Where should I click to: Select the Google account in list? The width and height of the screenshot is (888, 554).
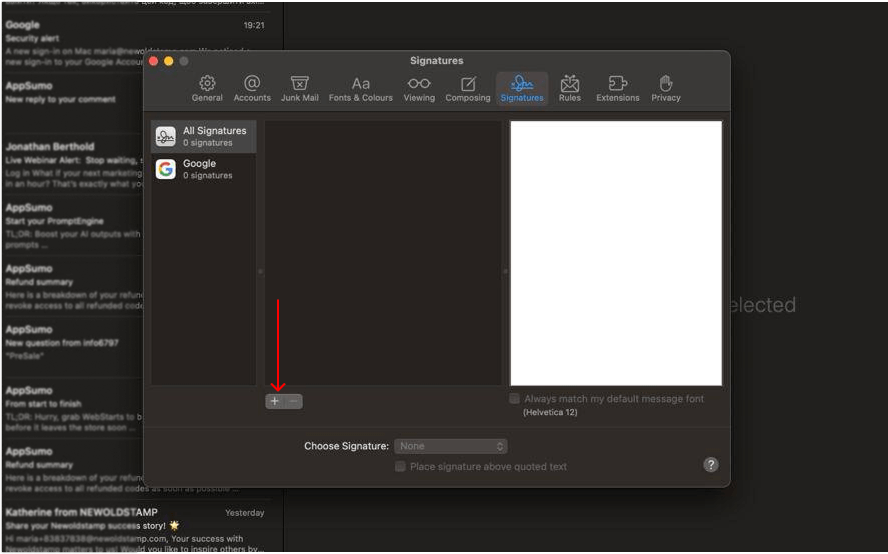[x=204, y=169]
